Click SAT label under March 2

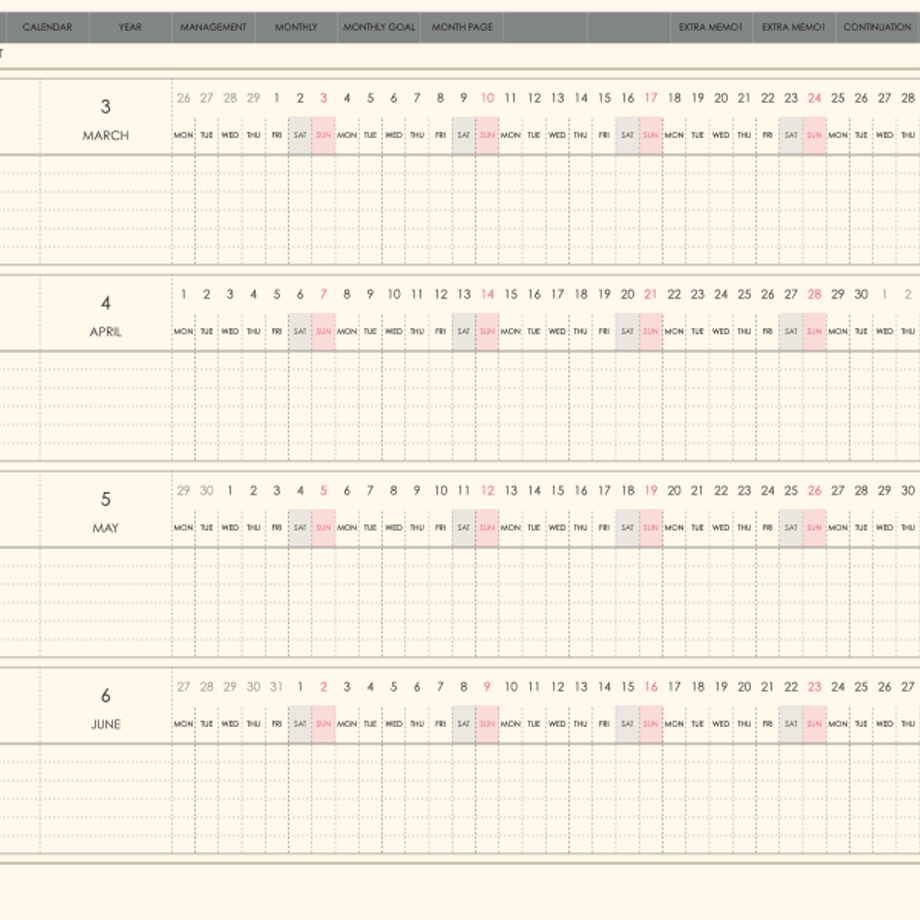(300, 136)
